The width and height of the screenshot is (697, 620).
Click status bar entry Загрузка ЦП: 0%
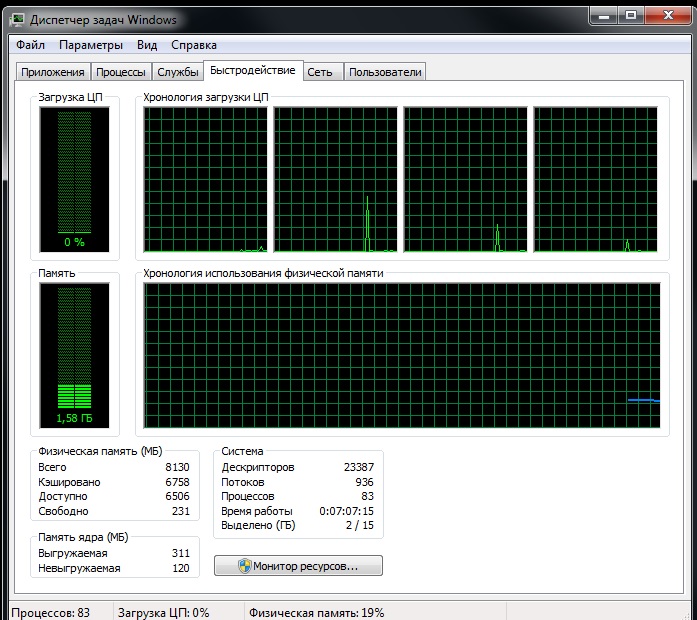[x=164, y=613]
